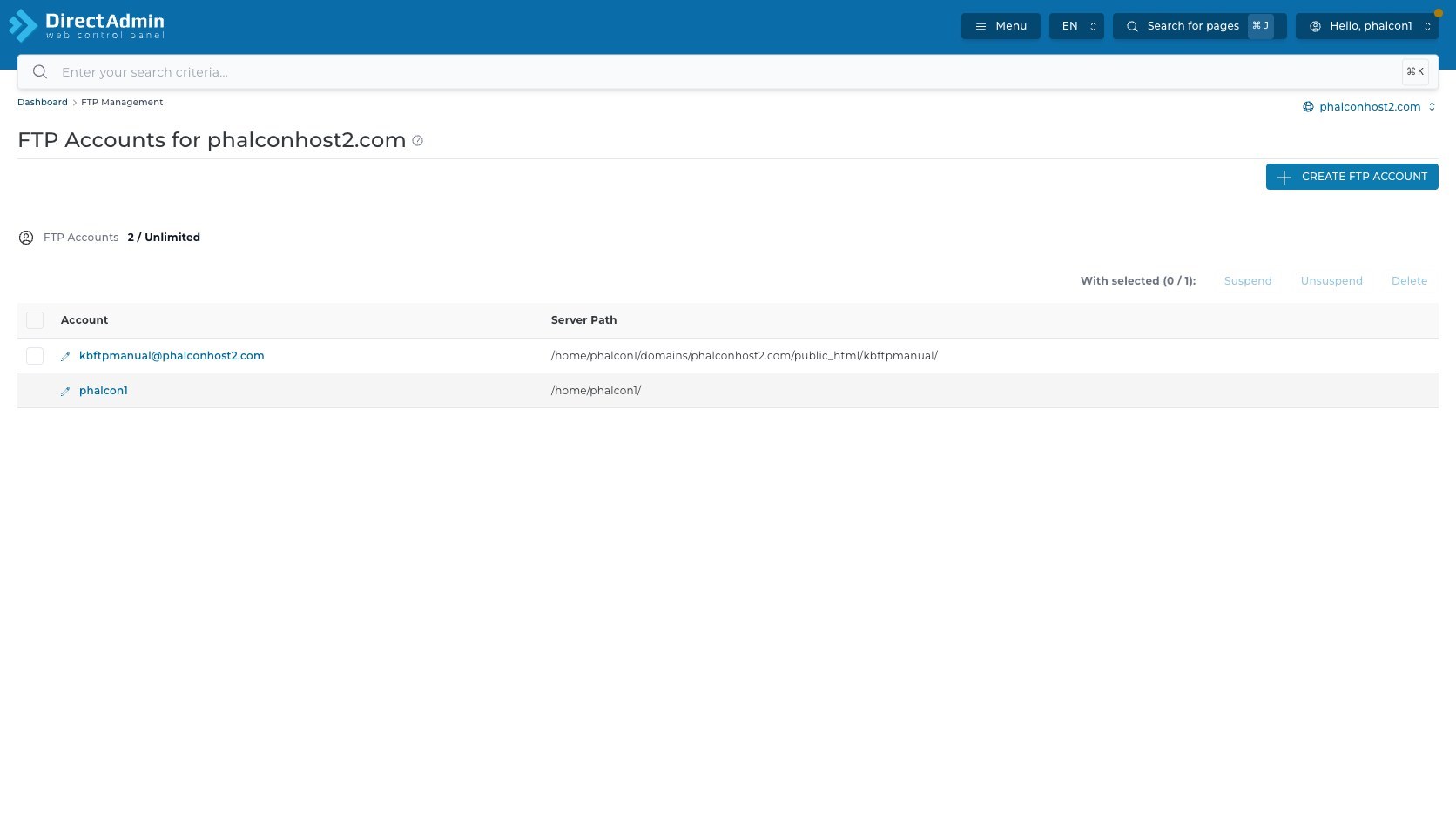Click the orange notification dot
The height and width of the screenshot is (819, 1456).
[x=1439, y=13]
